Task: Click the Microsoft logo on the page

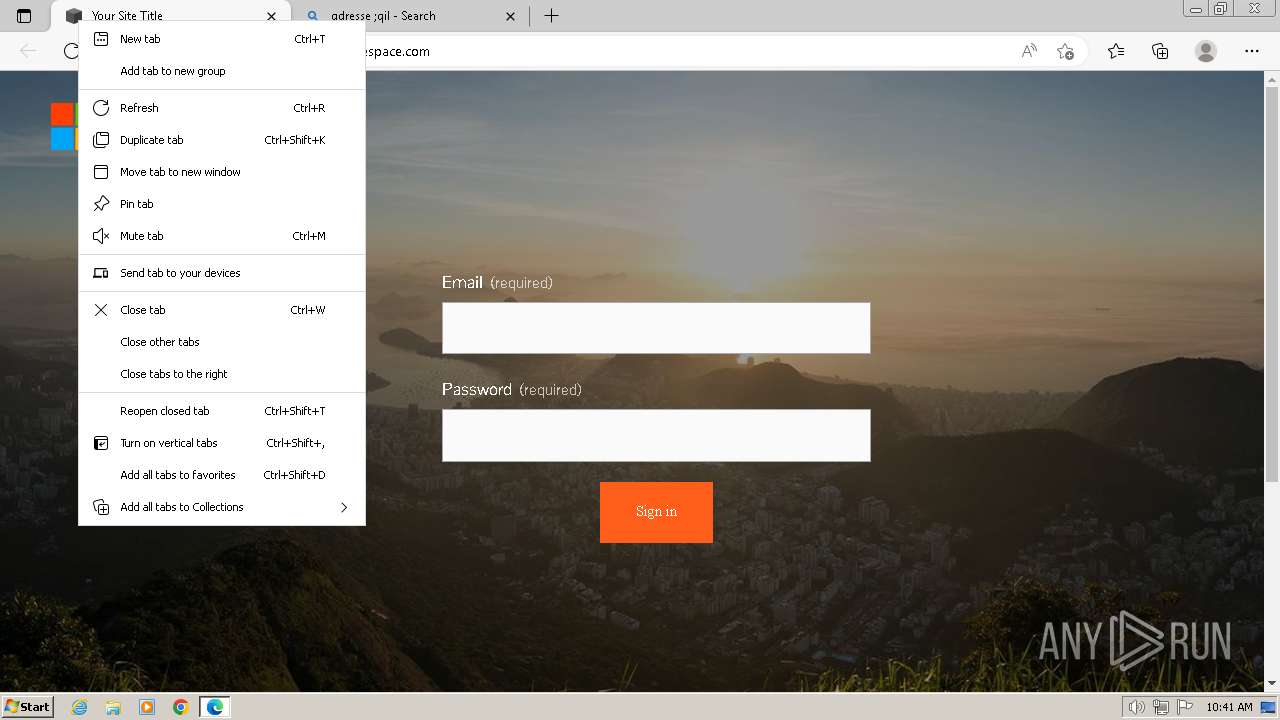Action: click(64, 126)
